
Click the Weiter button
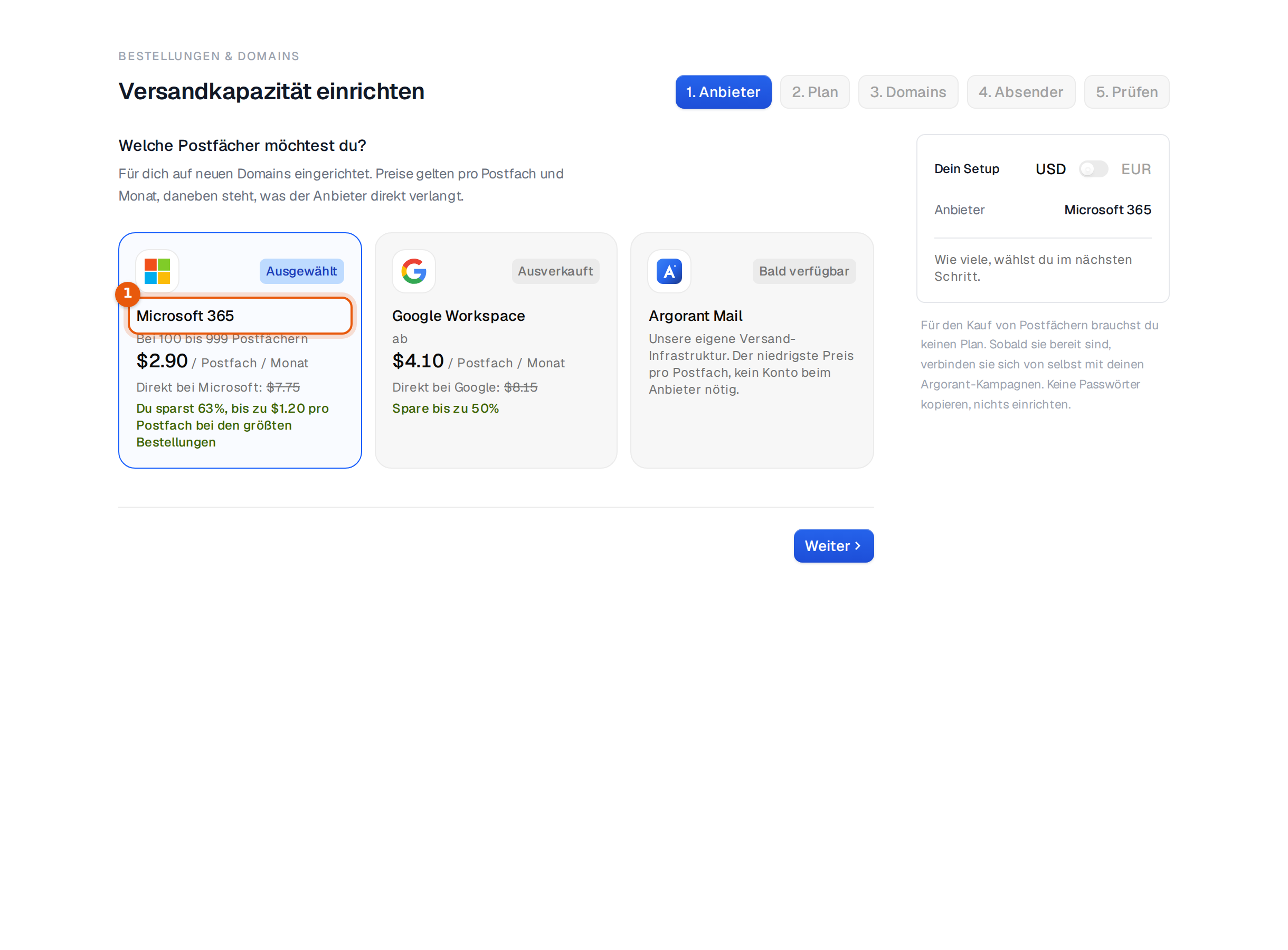(x=834, y=546)
